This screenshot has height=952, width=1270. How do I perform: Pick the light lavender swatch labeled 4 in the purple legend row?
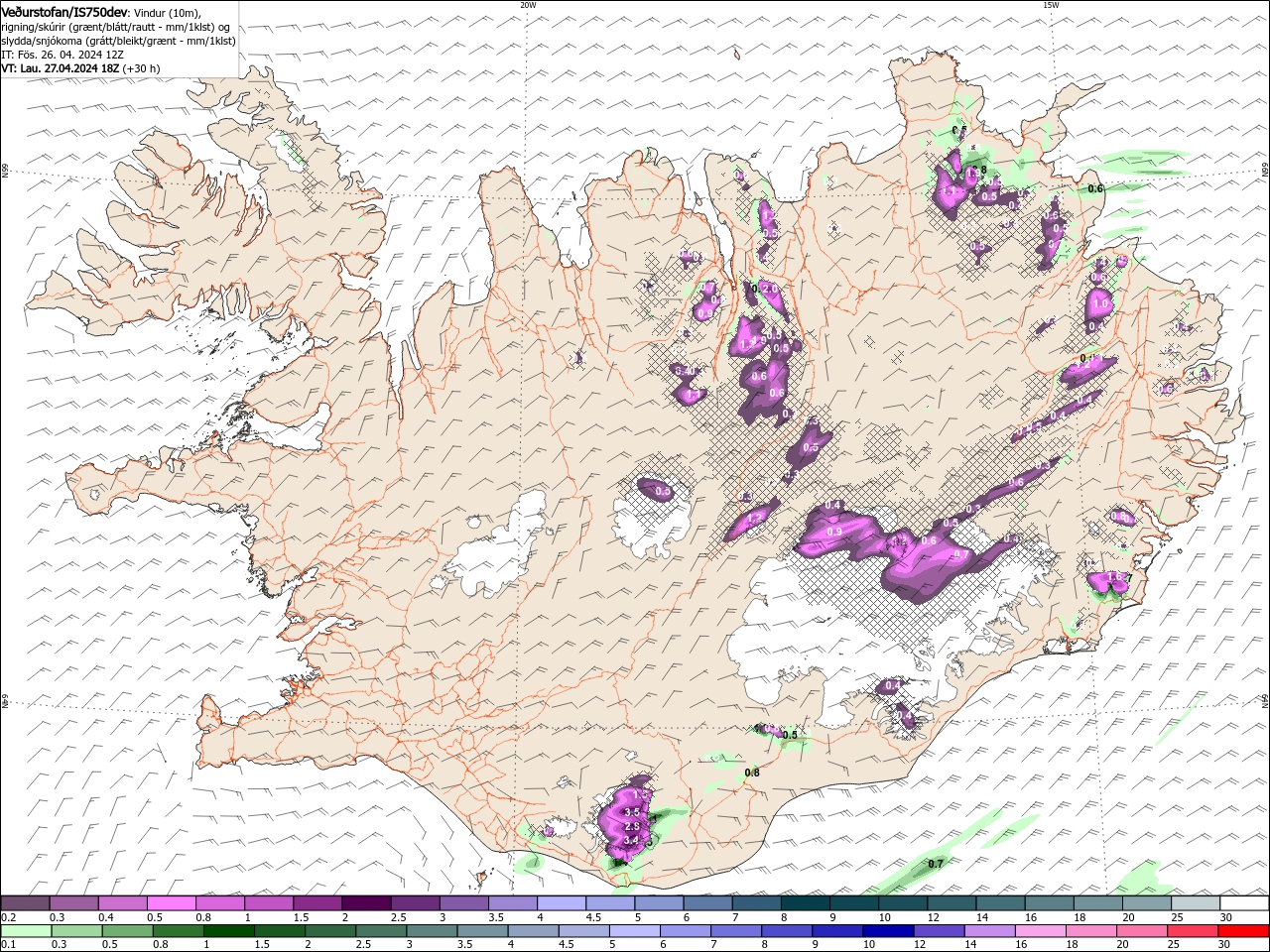562,903
